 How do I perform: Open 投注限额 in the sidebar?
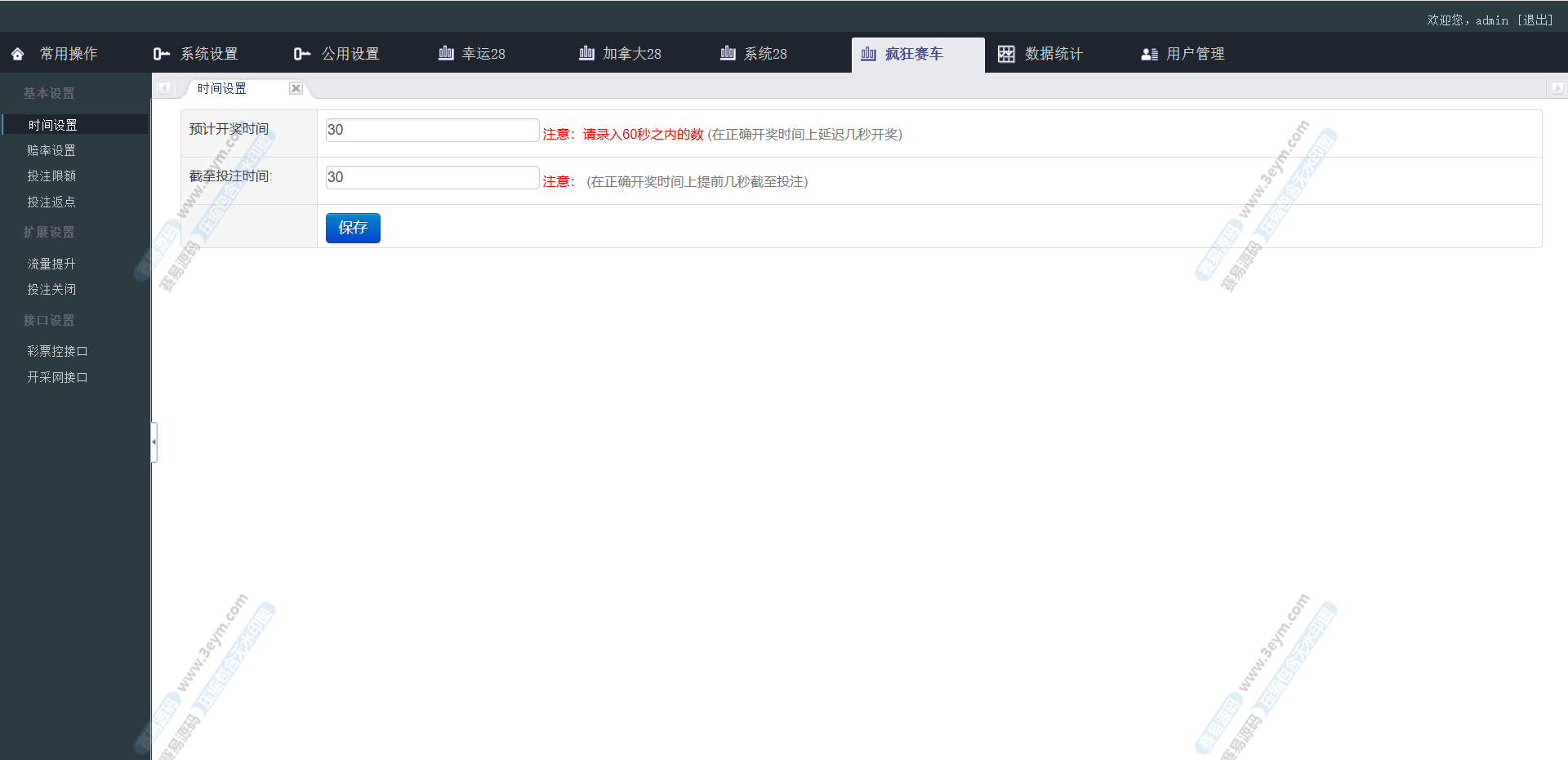[51, 176]
